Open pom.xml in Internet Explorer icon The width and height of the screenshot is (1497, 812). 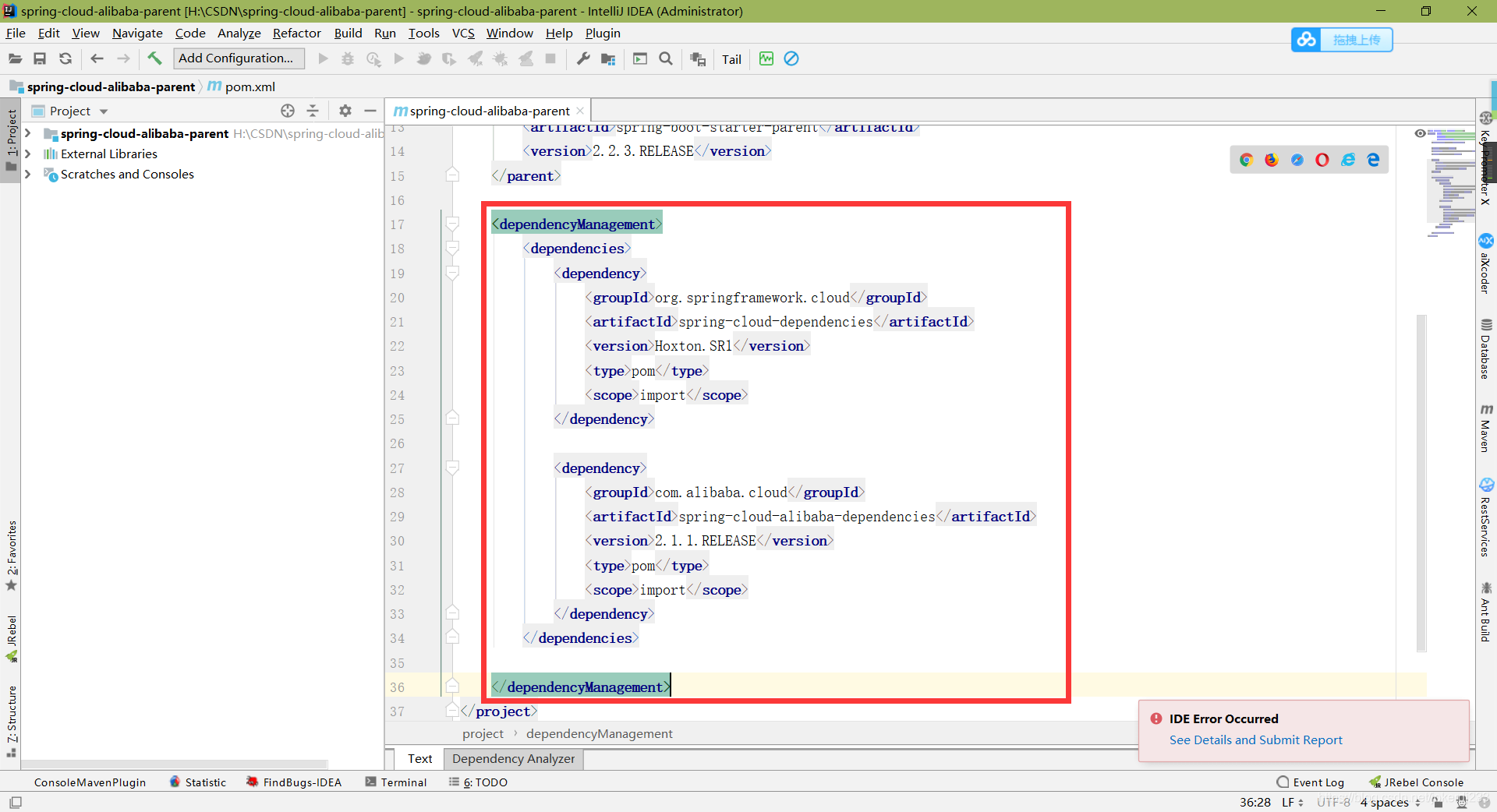pyautogui.click(x=1348, y=160)
